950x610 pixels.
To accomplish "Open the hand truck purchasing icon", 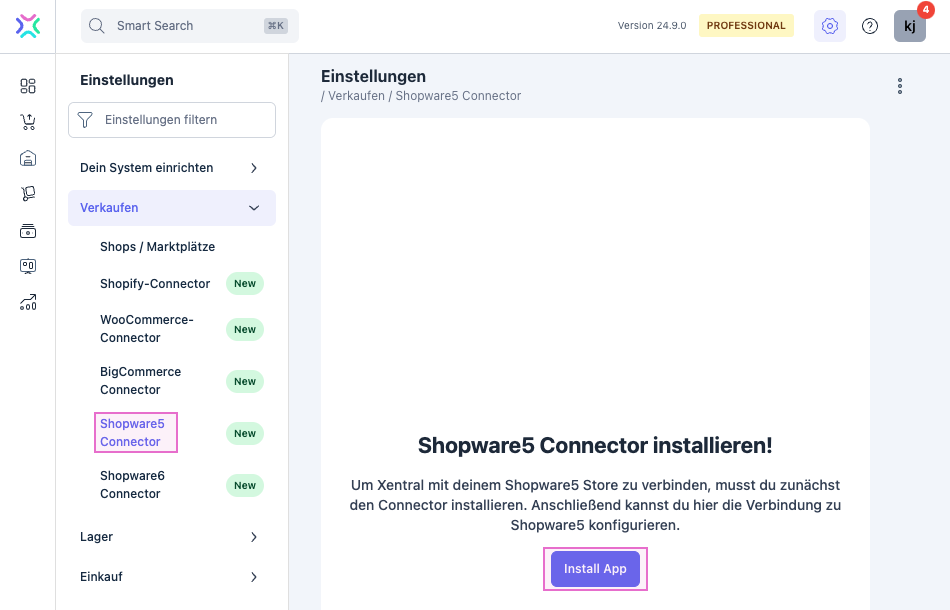I will (28, 194).
